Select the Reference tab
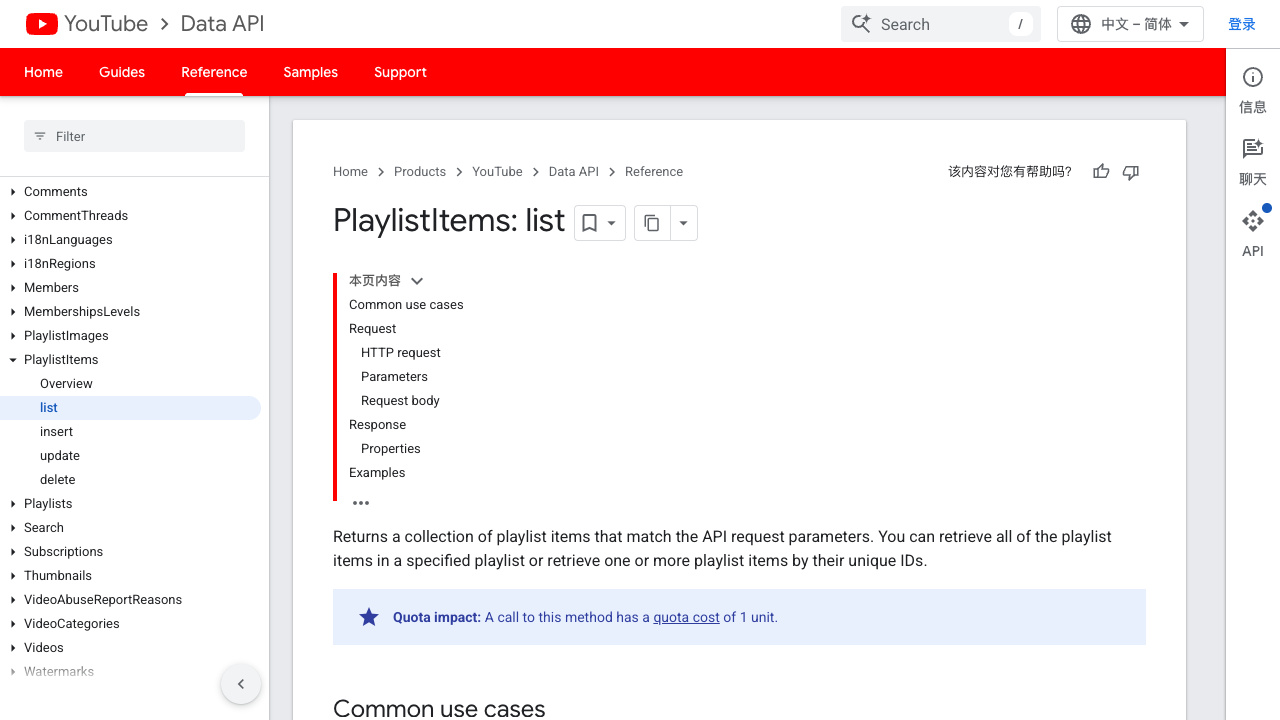This screenshot has height=720, width=1280. (214, 72)
